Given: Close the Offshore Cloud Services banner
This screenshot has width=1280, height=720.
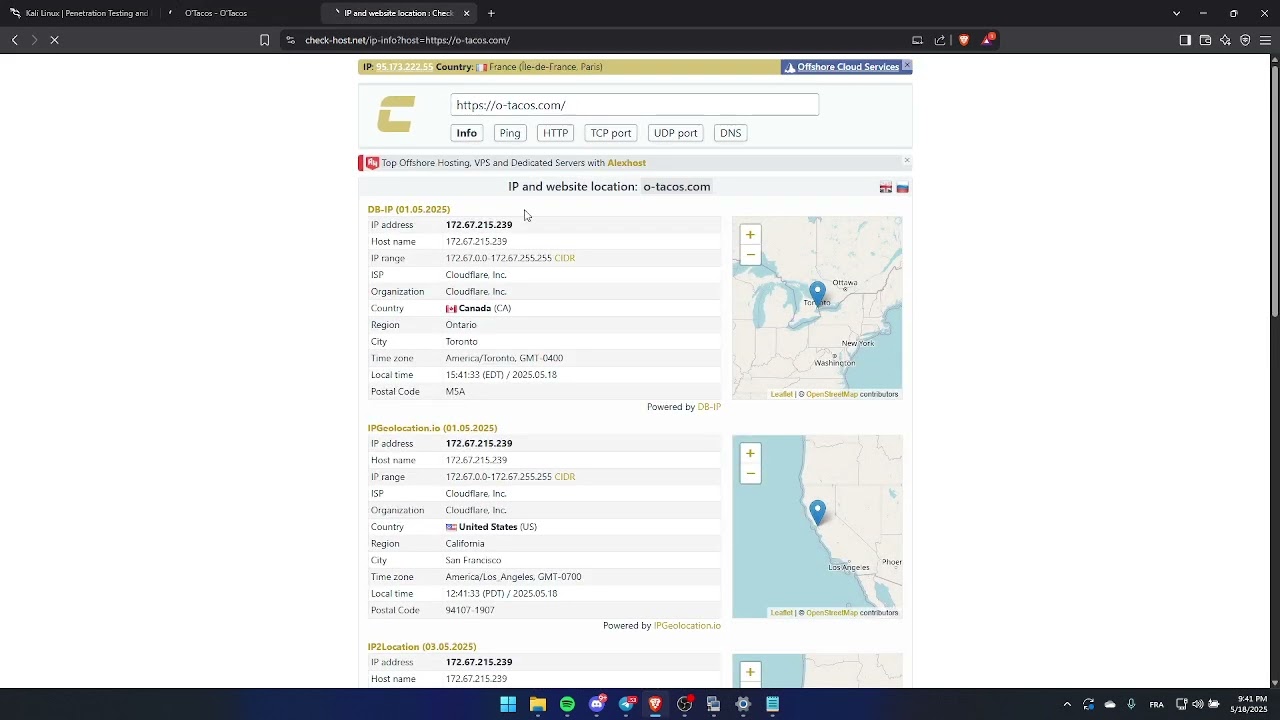Looking at the screenshot, I should (907, 66).
